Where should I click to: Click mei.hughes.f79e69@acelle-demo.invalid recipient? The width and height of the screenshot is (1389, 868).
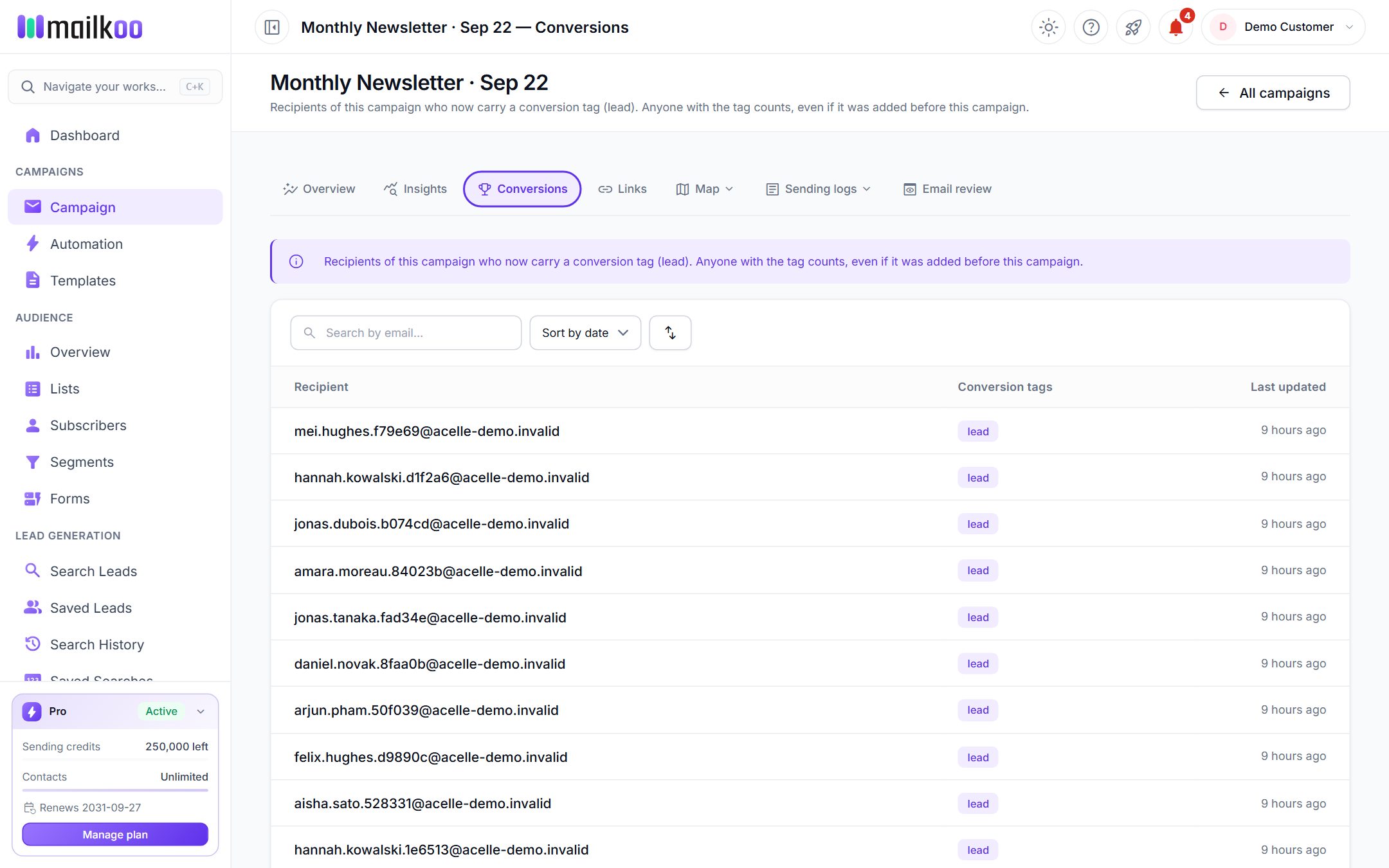tap(427, 431)
